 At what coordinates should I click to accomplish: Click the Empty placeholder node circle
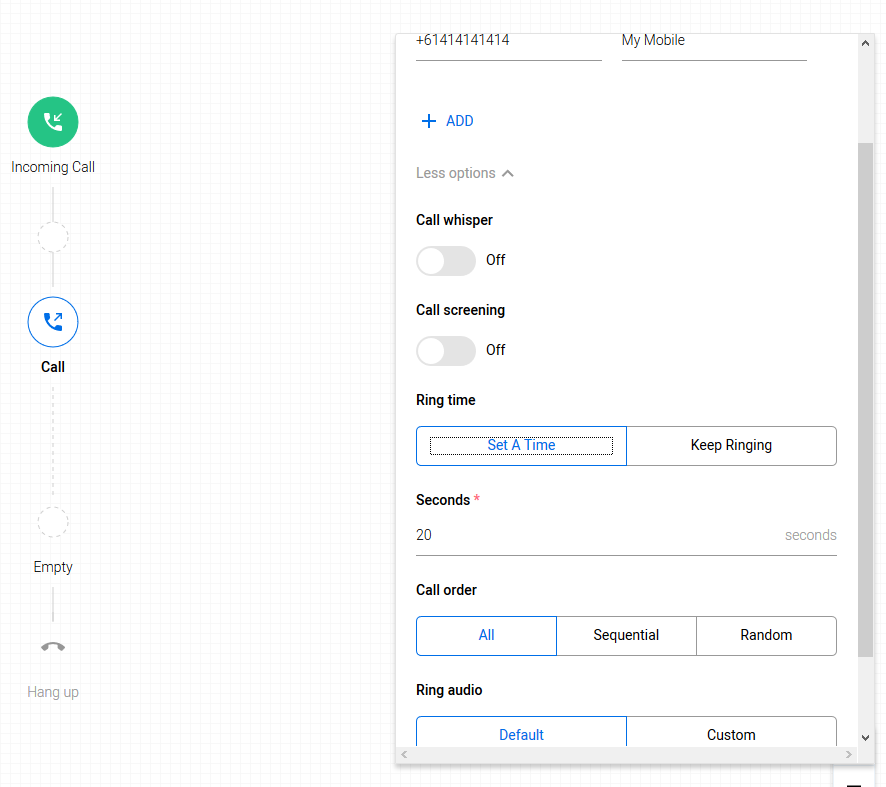pyautogui.click(x=53, y=522)
